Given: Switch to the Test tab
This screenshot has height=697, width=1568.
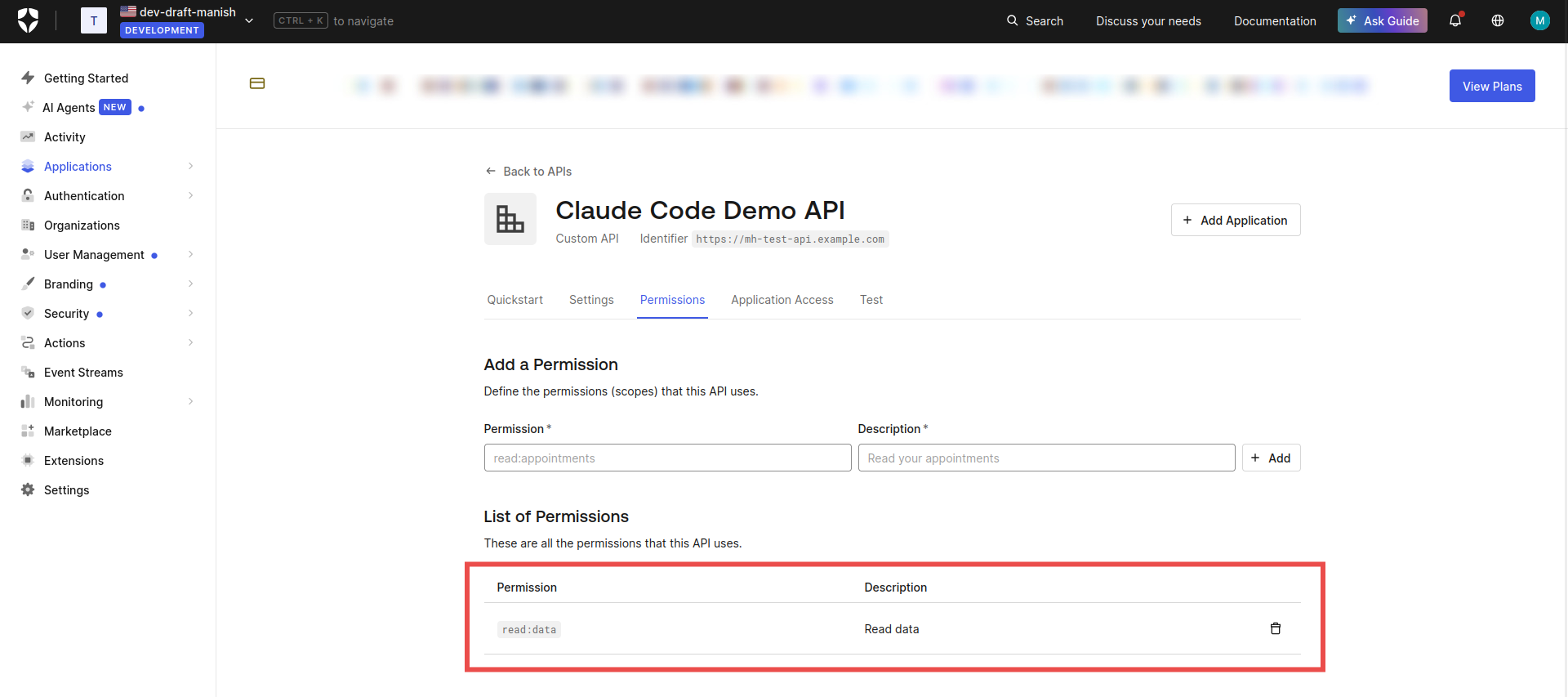Looking at the screenshot, I should 871,300.
